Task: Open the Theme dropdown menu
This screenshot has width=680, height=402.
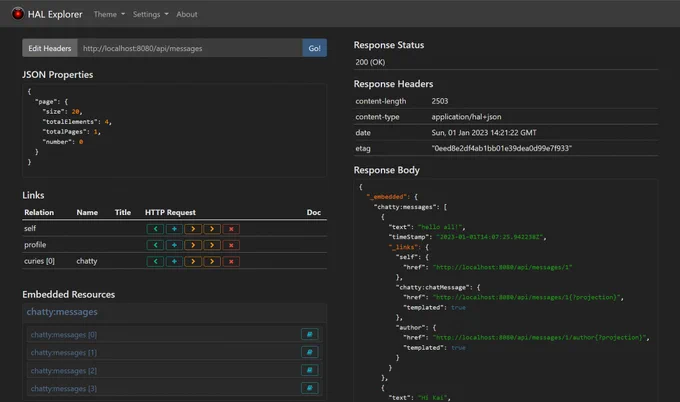Action: [x=109, y=14]
